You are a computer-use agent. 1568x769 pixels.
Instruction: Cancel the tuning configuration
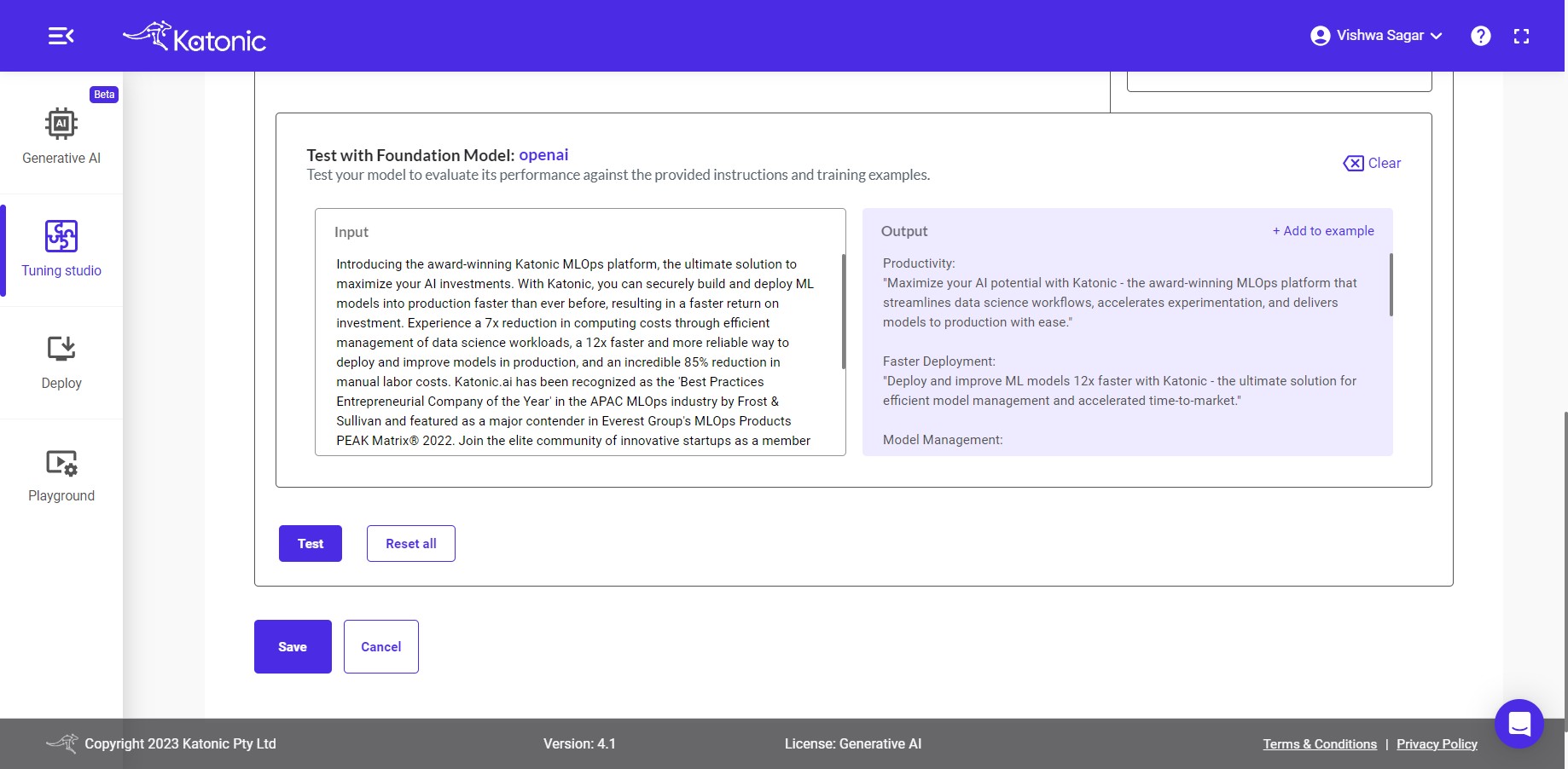[x=381, y=646]
